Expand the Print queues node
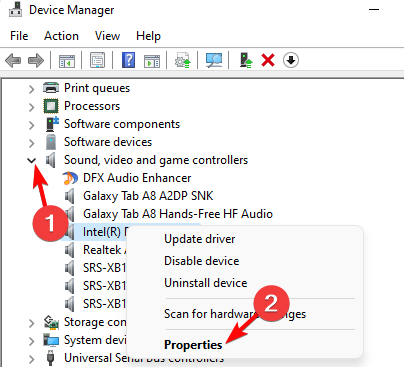The height and width of the screenshot is (367, 404). click(31, 89)
